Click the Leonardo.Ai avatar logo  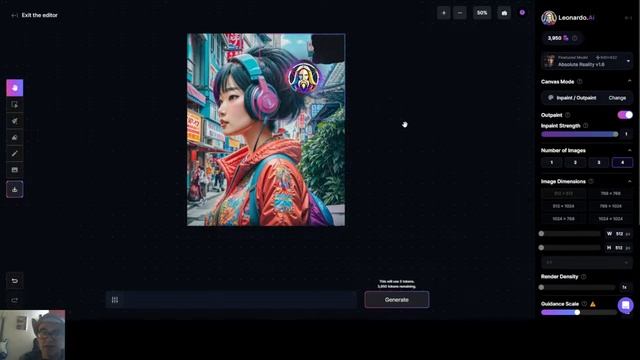pos(549,18)
